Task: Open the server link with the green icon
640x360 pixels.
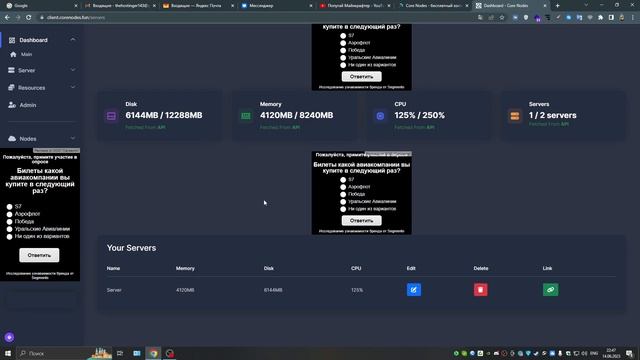Action: [551, 290]
